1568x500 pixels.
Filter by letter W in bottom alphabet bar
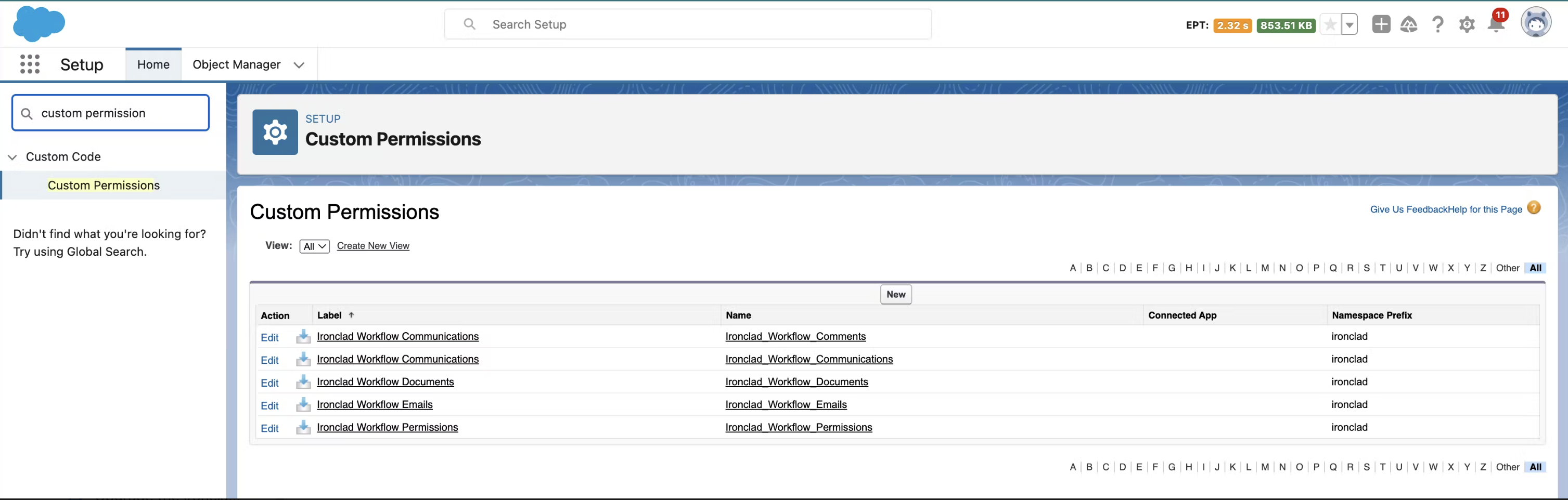tap(1433, 467)
